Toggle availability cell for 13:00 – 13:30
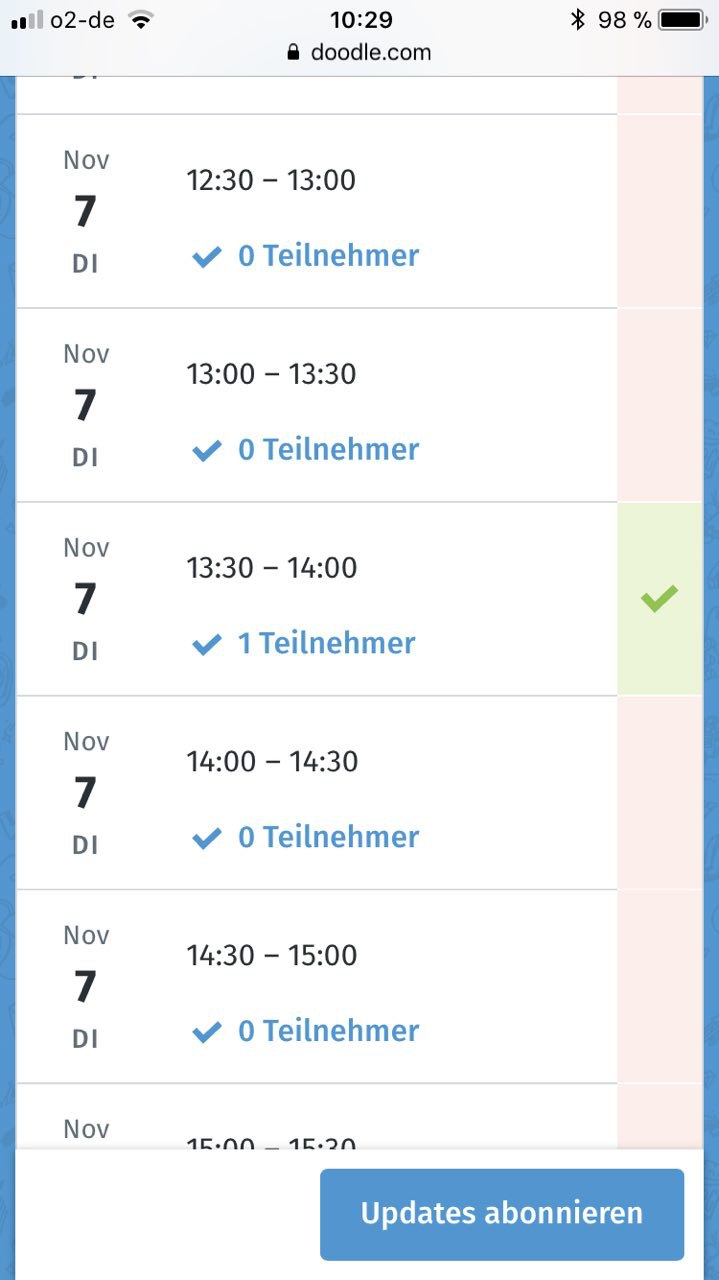The height and width of the screenshot is (1280, 719). pos(660,405)
